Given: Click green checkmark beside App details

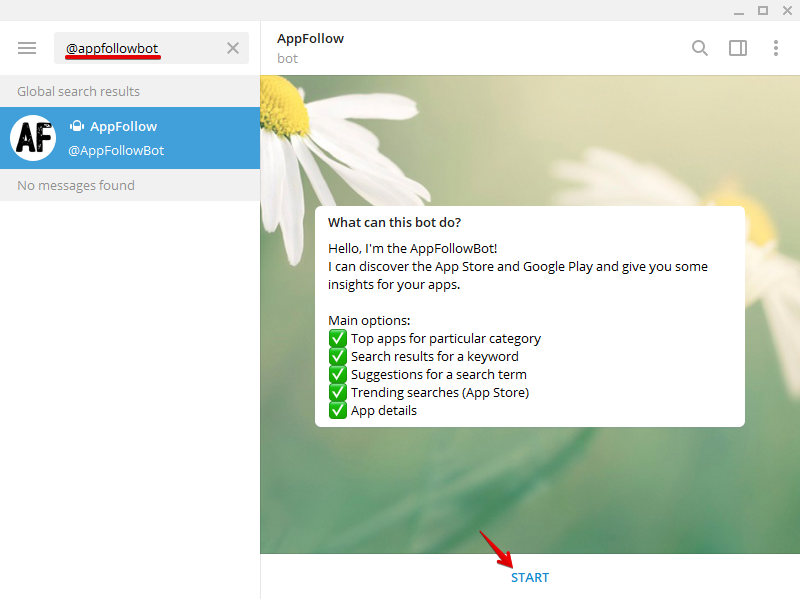Looking at the screenshot, I should pyautogui.click(x=337, y=410).
